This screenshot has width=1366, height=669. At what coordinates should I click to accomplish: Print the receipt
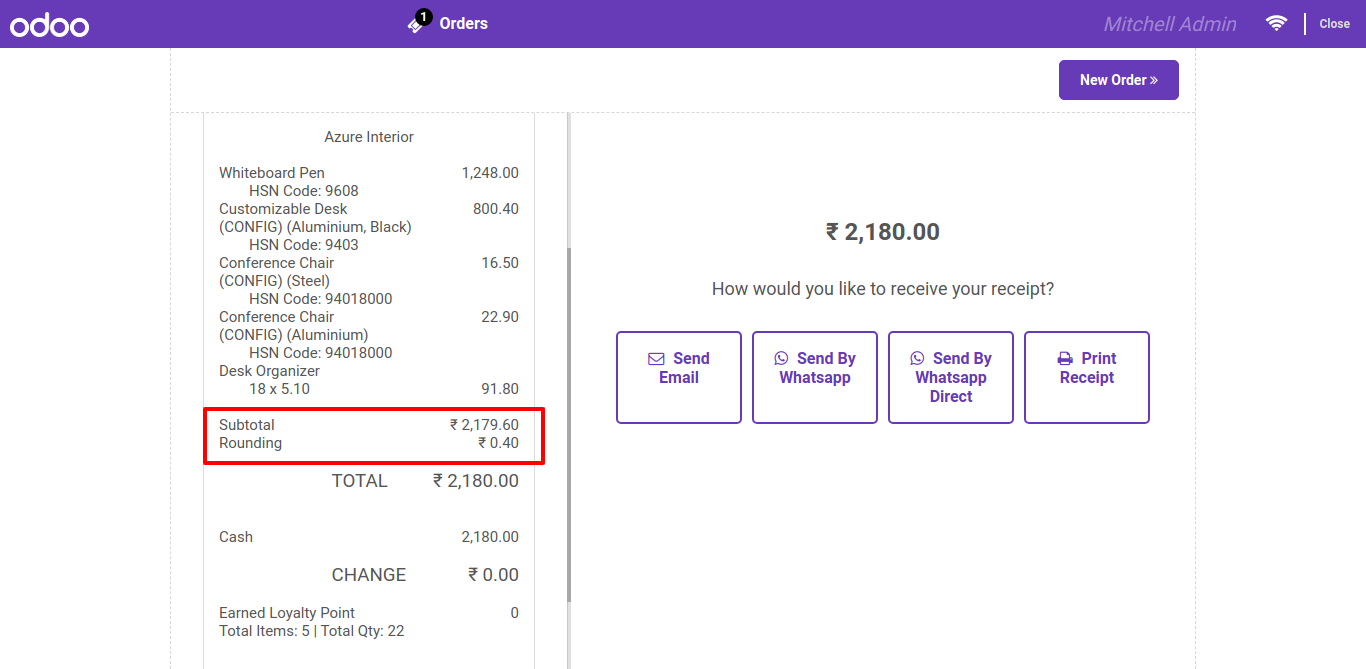(x=1087, y=378)
